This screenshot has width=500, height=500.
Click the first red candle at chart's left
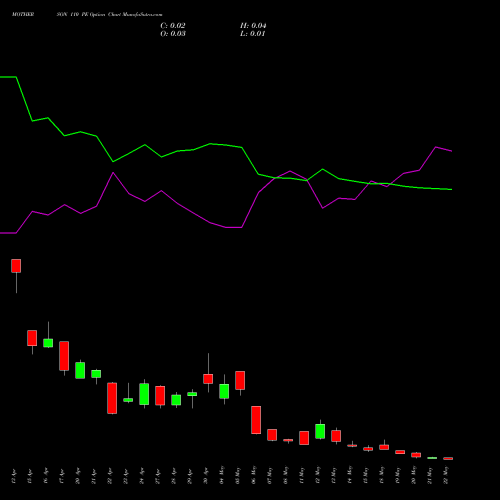pyautogui.click(x=16, y=266)
